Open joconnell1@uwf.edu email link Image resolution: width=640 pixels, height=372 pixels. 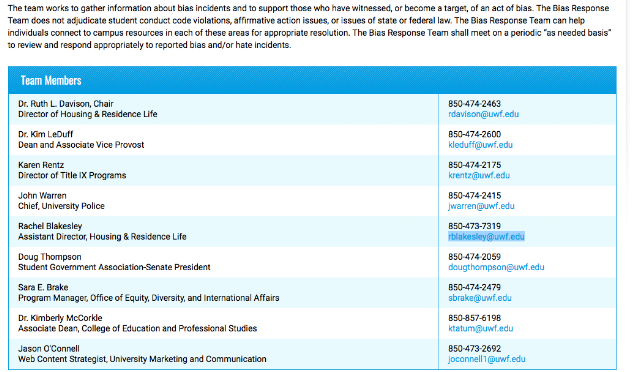[487, 359]
